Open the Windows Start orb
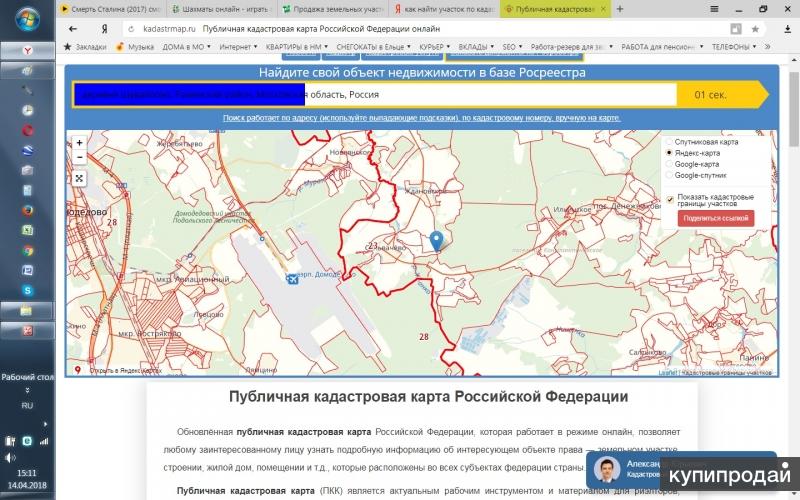This screenshot has width=800, height=500. tap(27, 19)
